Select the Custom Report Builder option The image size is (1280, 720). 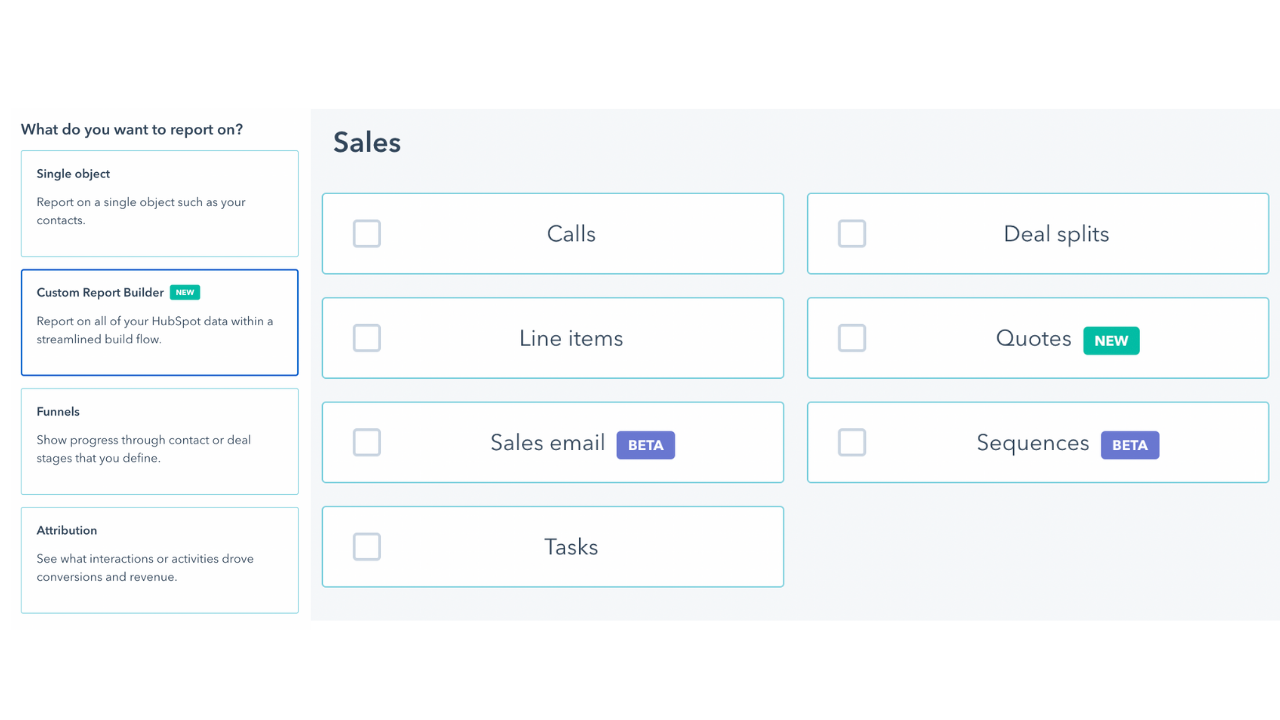pos(160,322)
